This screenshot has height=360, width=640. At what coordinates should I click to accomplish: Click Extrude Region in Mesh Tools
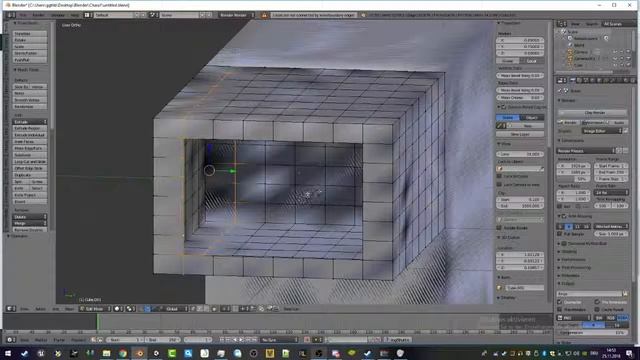point(29,128)
